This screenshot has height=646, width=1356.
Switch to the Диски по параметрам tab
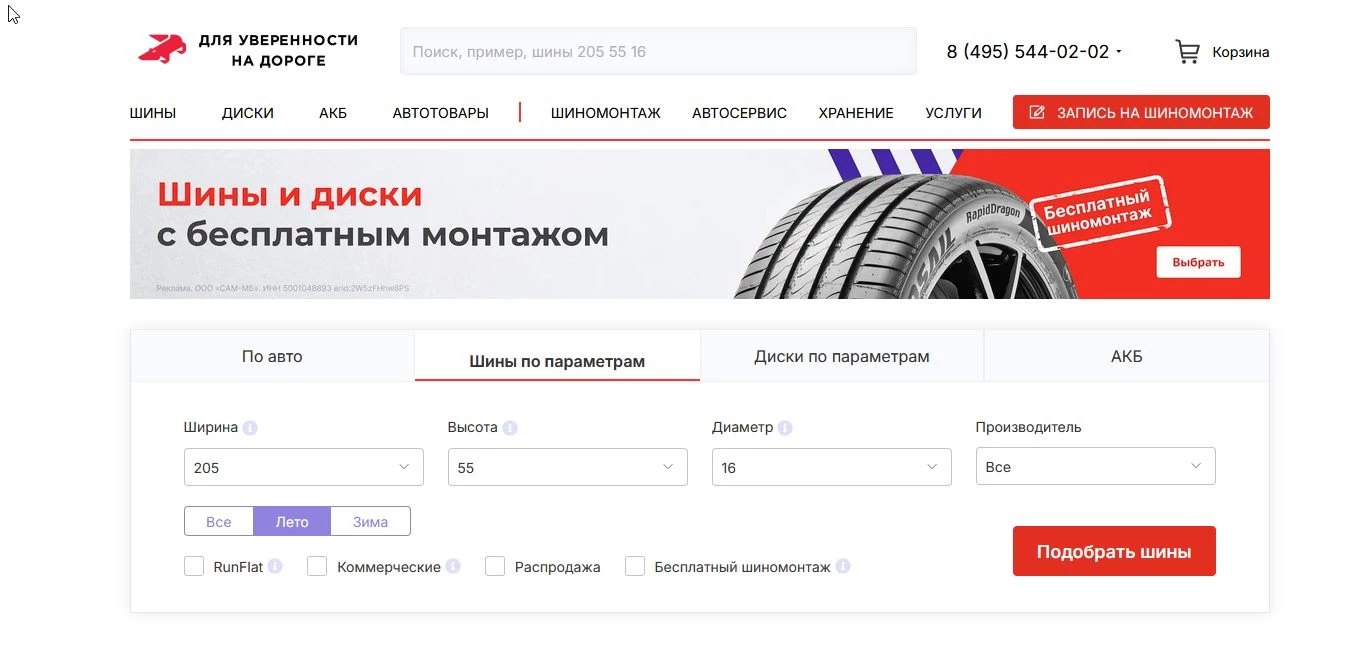[841, 356]
